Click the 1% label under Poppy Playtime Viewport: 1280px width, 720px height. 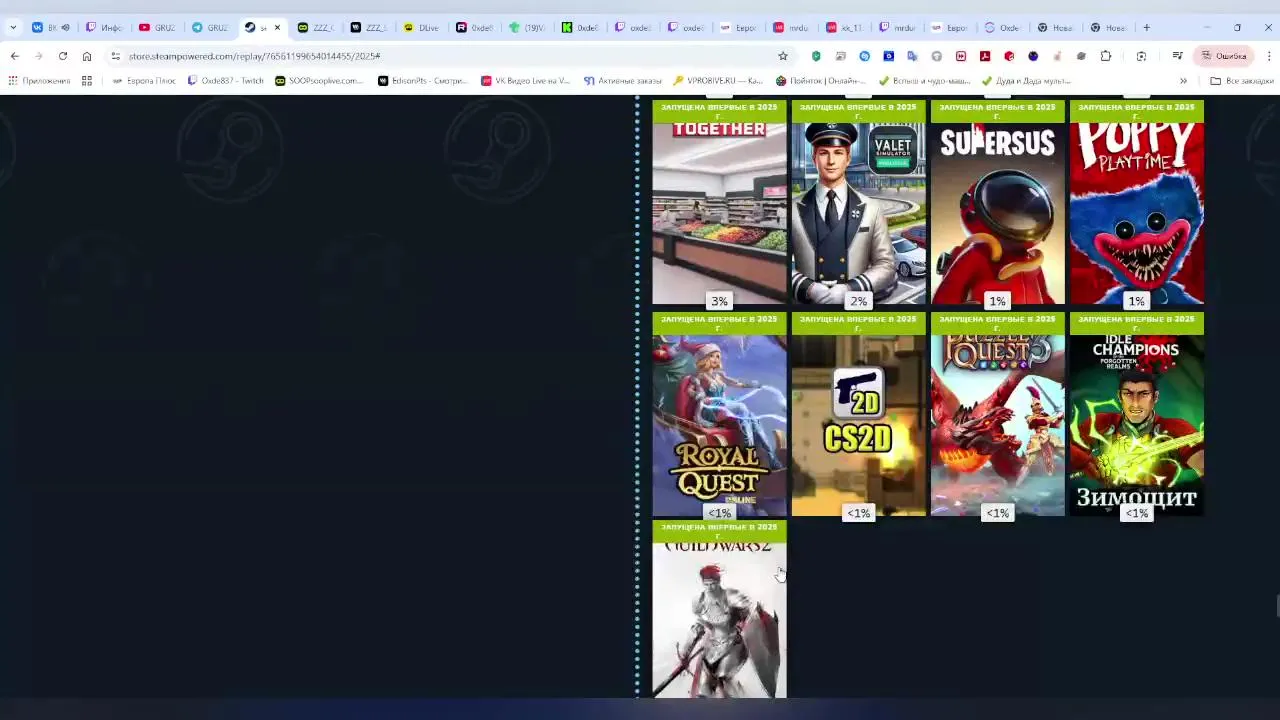point(1137,301)
